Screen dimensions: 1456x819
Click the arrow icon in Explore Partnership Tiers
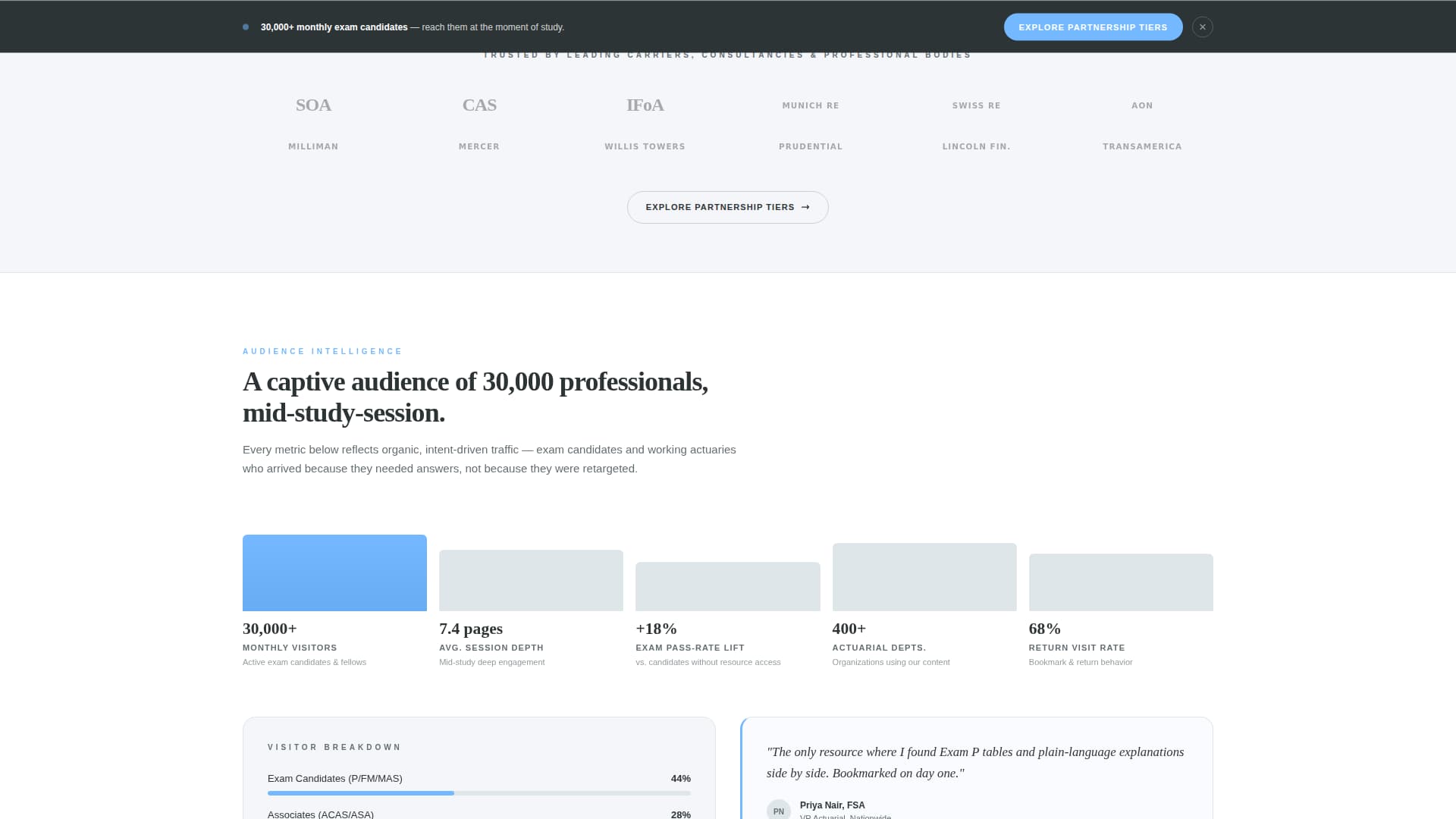point(805,207)
